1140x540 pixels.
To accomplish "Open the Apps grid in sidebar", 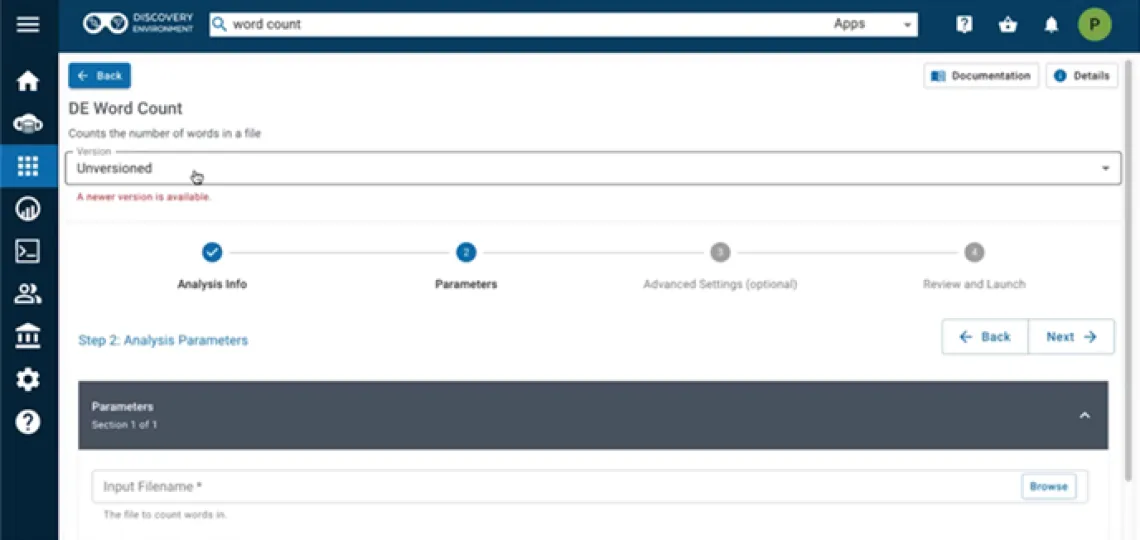I will tap(28, 166).
